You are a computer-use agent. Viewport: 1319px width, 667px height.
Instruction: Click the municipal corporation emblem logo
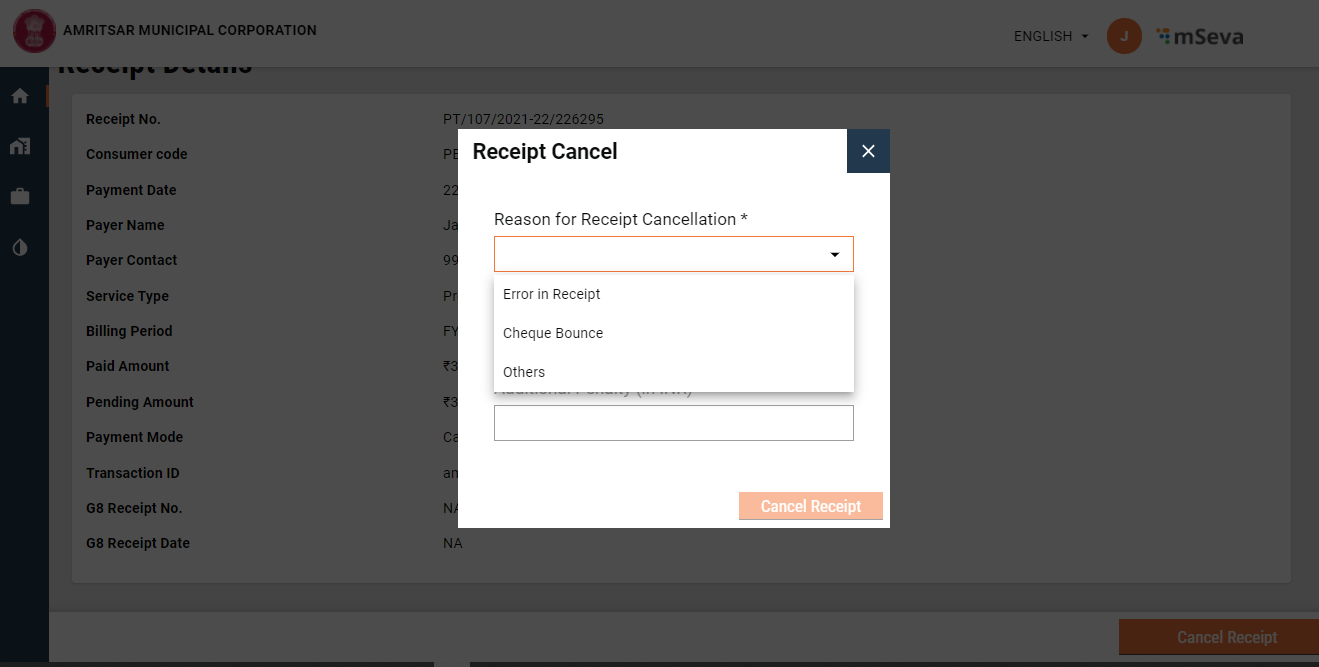34,31
